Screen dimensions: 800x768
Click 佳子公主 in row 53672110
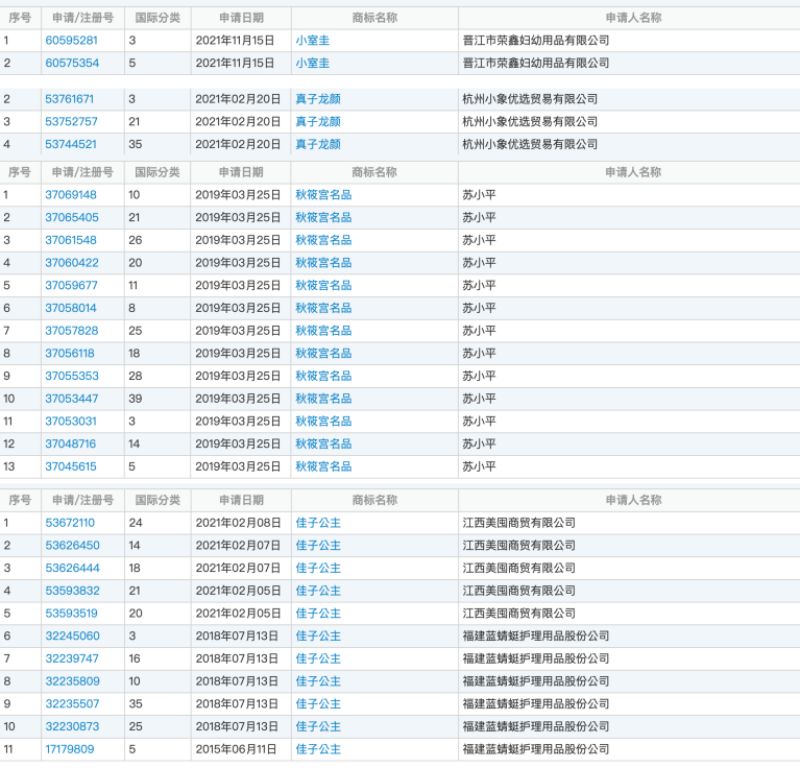click(318, 523)
